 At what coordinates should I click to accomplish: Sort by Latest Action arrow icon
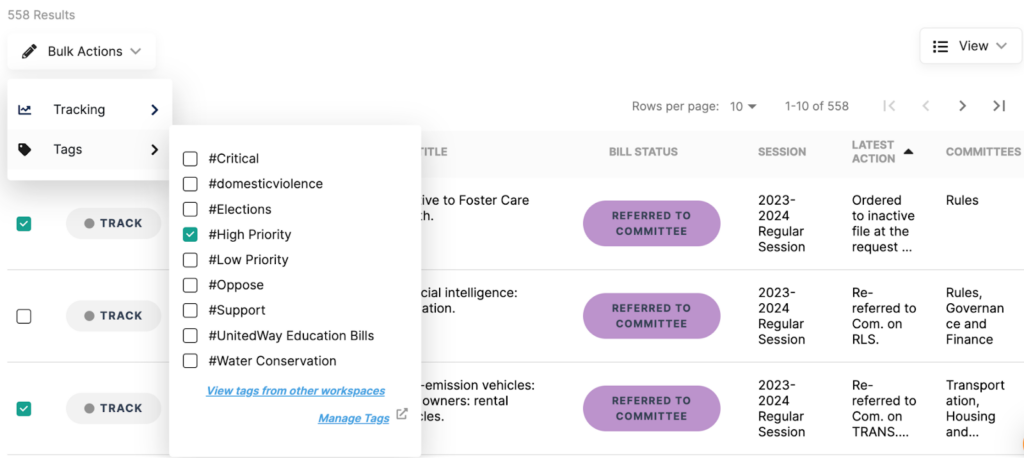(908, 152)
